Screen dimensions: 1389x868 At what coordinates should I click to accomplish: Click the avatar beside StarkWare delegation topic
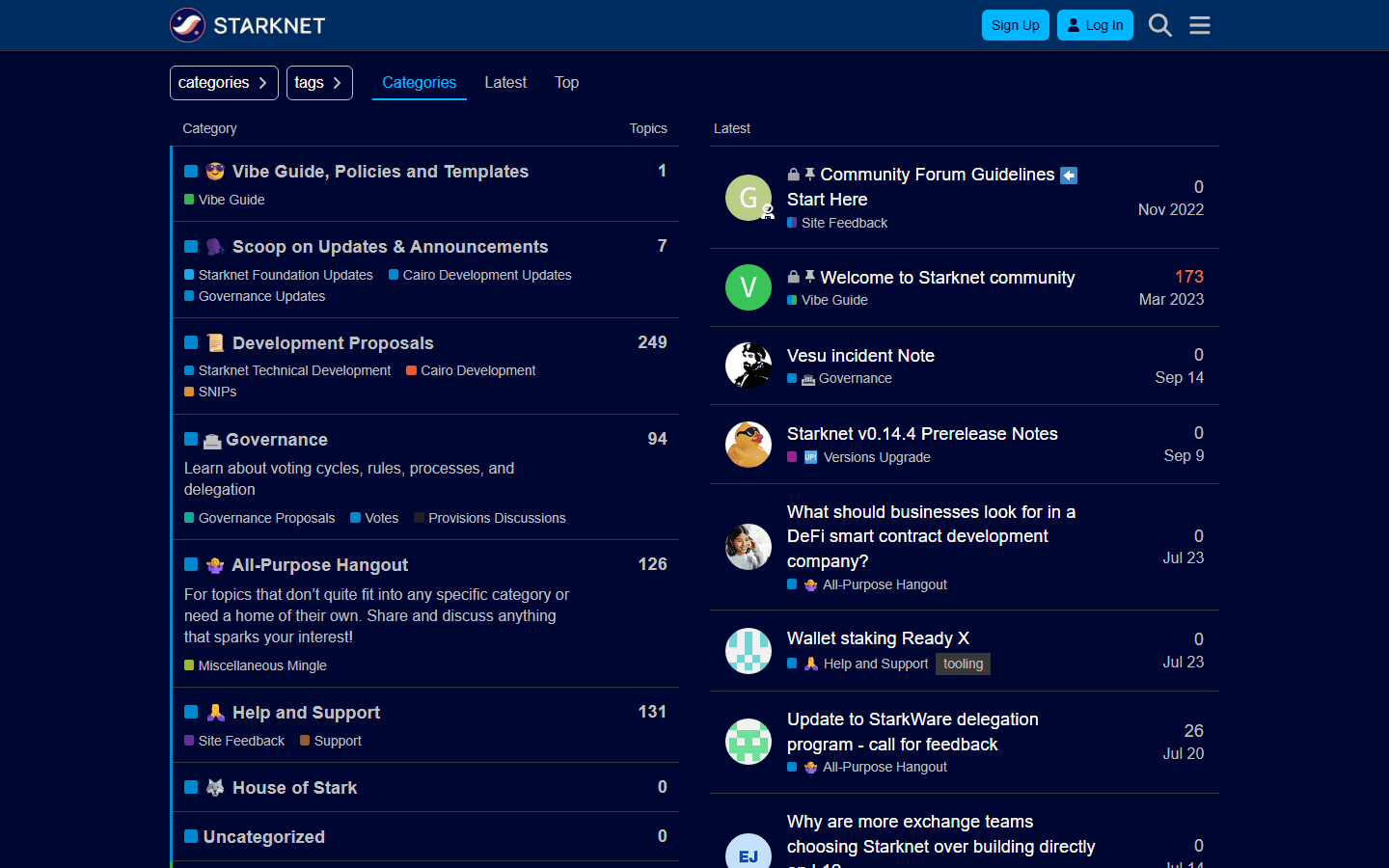749,742
